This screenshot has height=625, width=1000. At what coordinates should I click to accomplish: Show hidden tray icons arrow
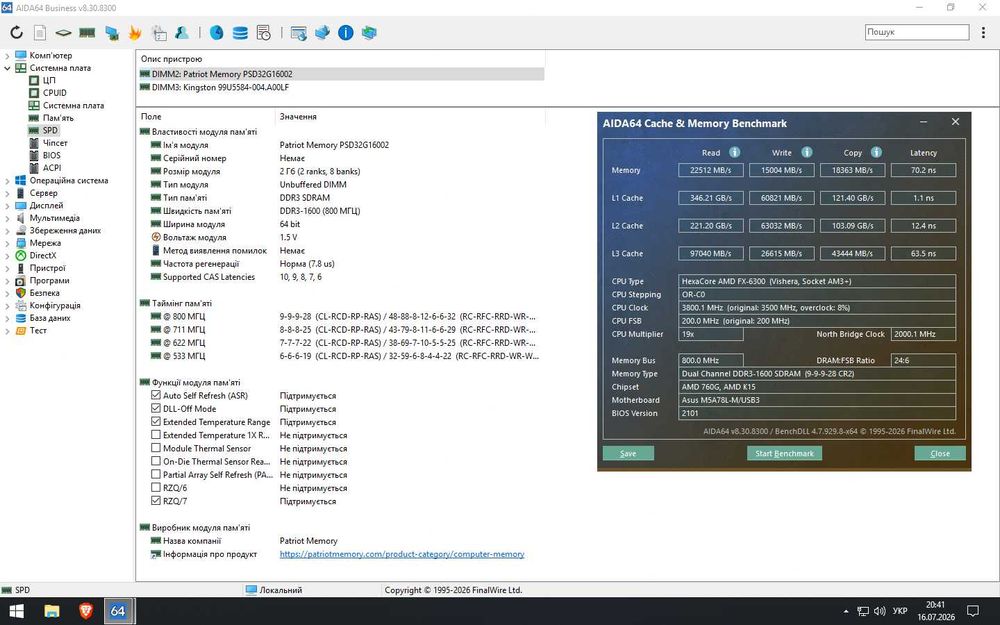point(846,611)
